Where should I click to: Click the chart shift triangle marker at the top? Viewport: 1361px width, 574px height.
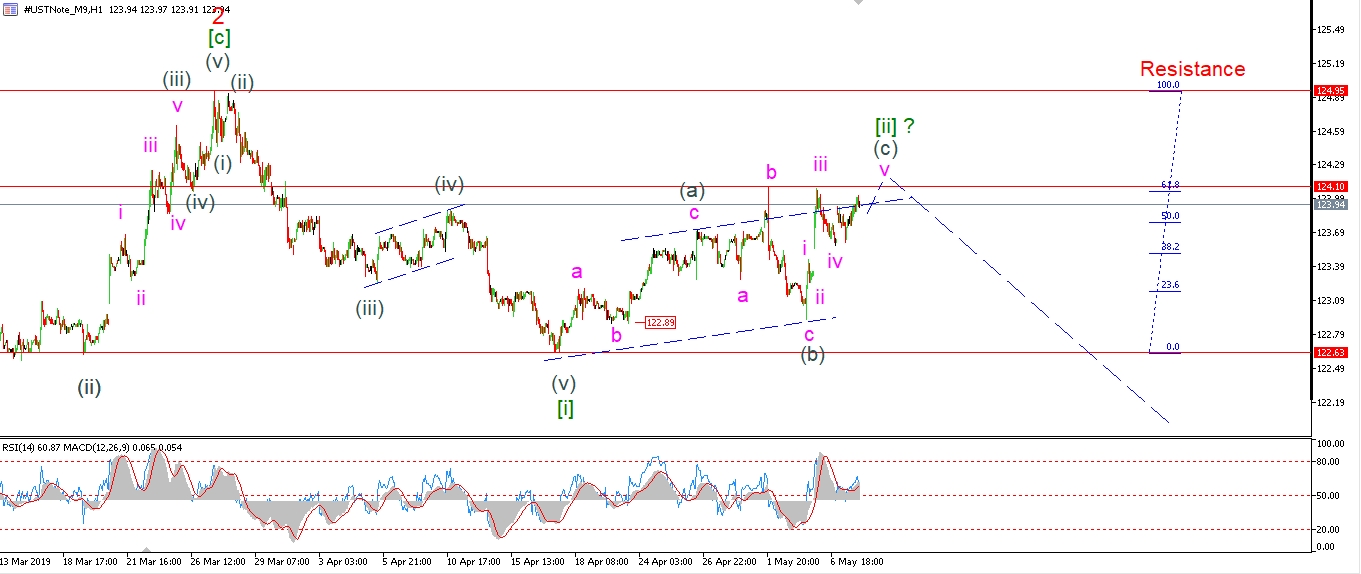click(x=857, y=4)
